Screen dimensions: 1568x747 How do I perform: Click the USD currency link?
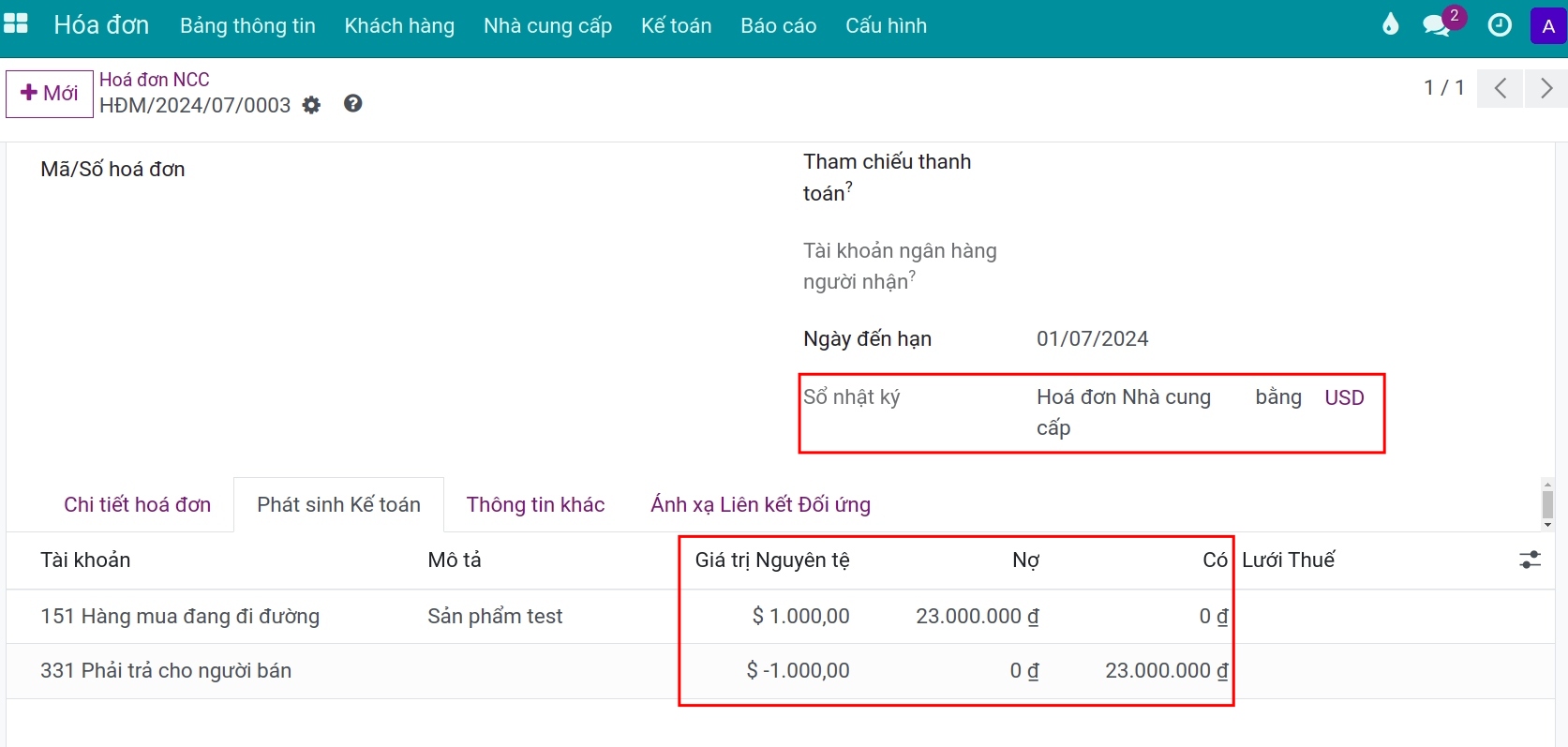point(1344,397)
